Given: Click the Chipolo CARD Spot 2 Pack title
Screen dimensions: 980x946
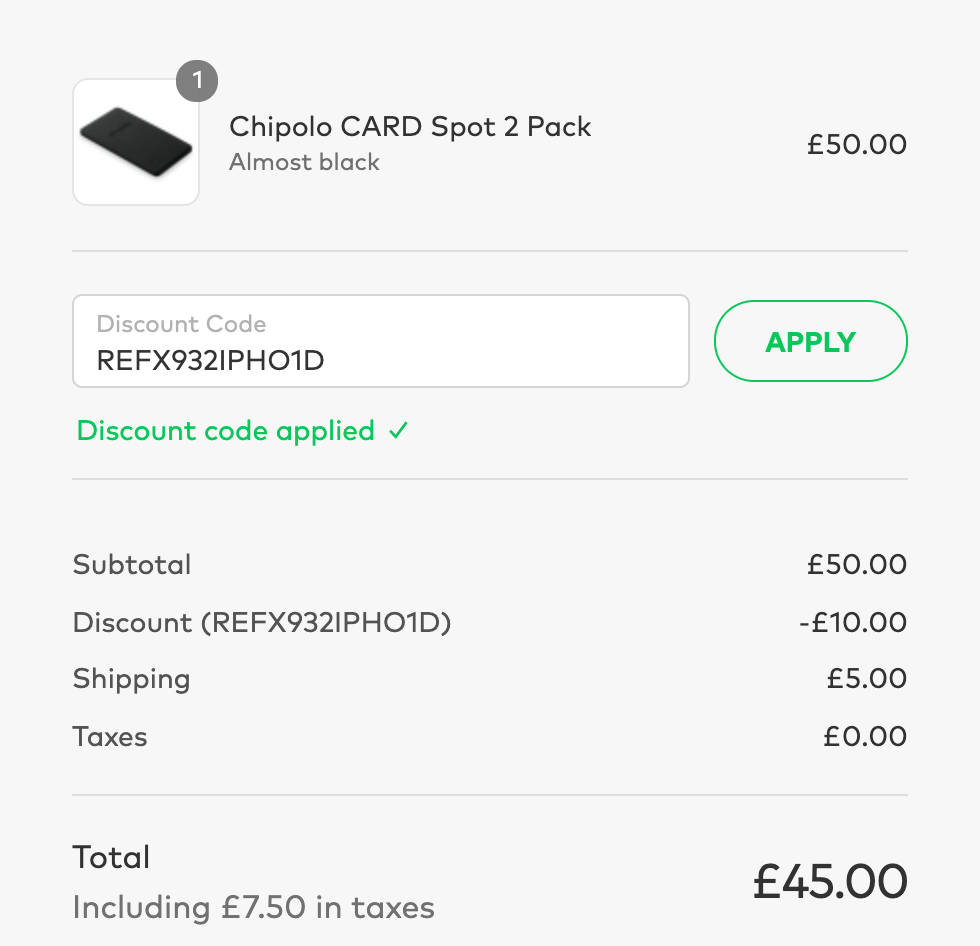Looking at the screenshot, I should pos(410,127).
